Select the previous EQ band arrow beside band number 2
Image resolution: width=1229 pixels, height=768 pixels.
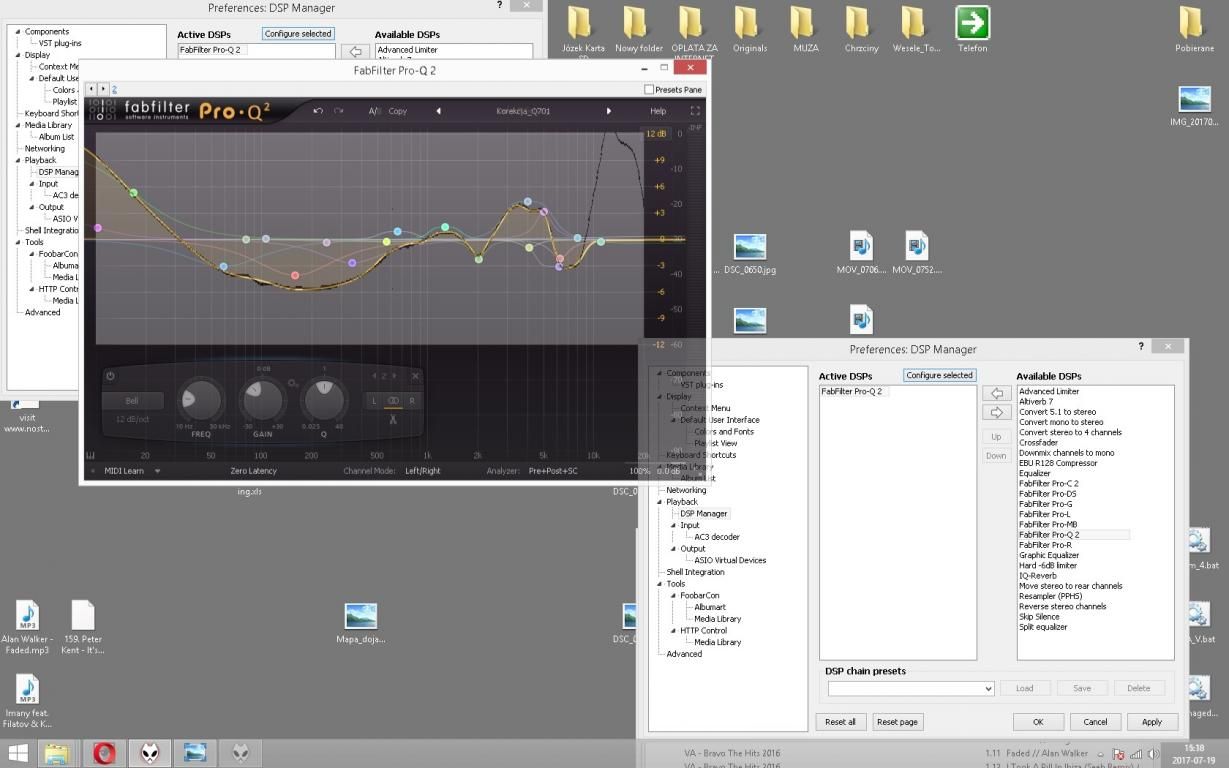point(374,376)
